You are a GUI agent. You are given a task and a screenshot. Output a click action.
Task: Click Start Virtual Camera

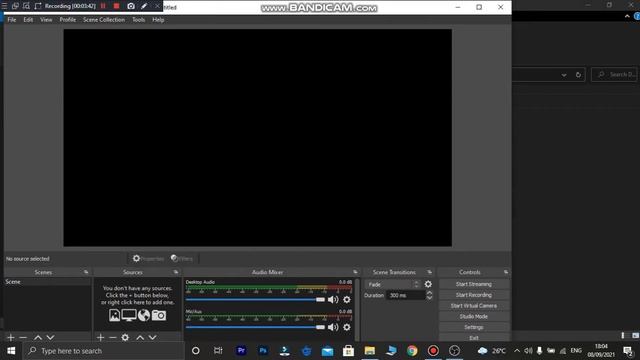click(474, 306)
